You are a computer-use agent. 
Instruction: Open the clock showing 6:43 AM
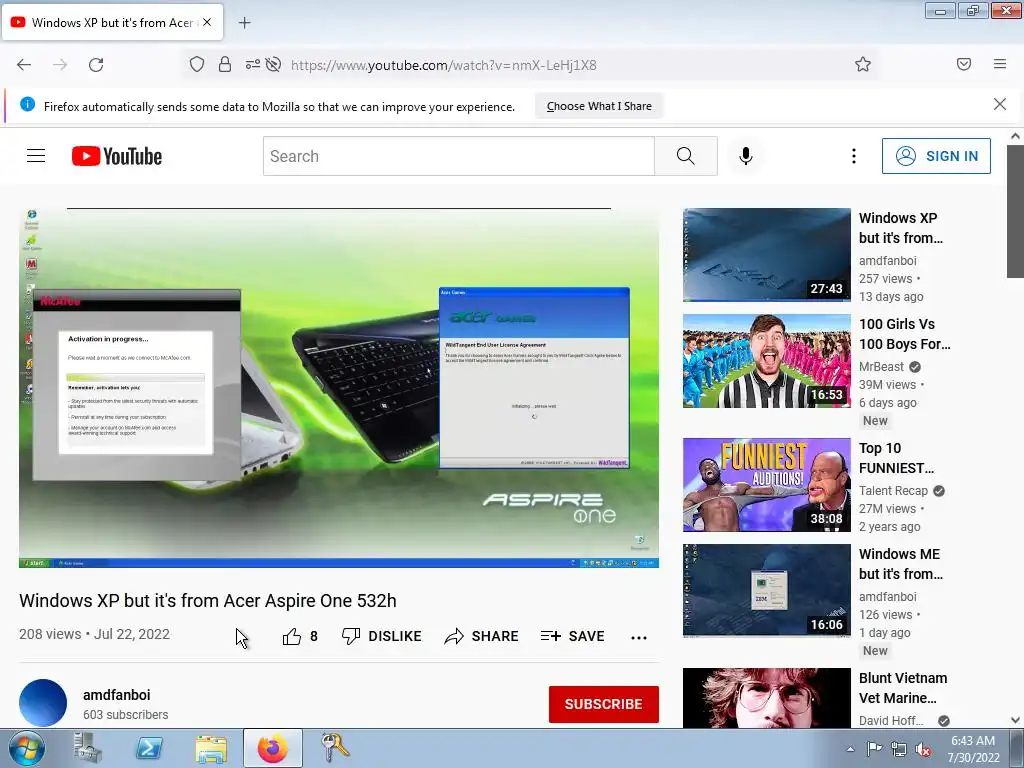(973, 748)
